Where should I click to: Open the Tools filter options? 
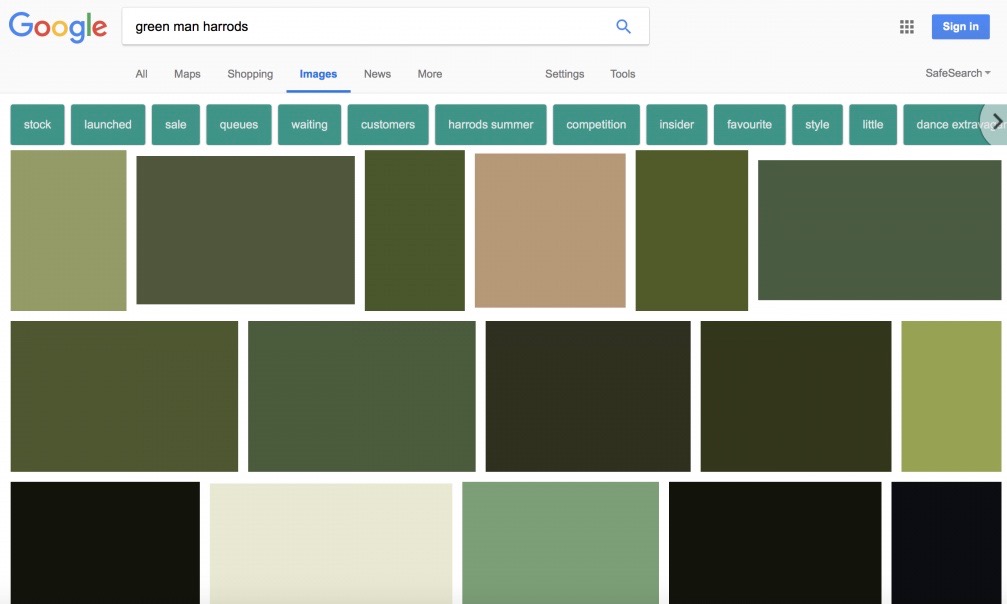tap(622, 74)
